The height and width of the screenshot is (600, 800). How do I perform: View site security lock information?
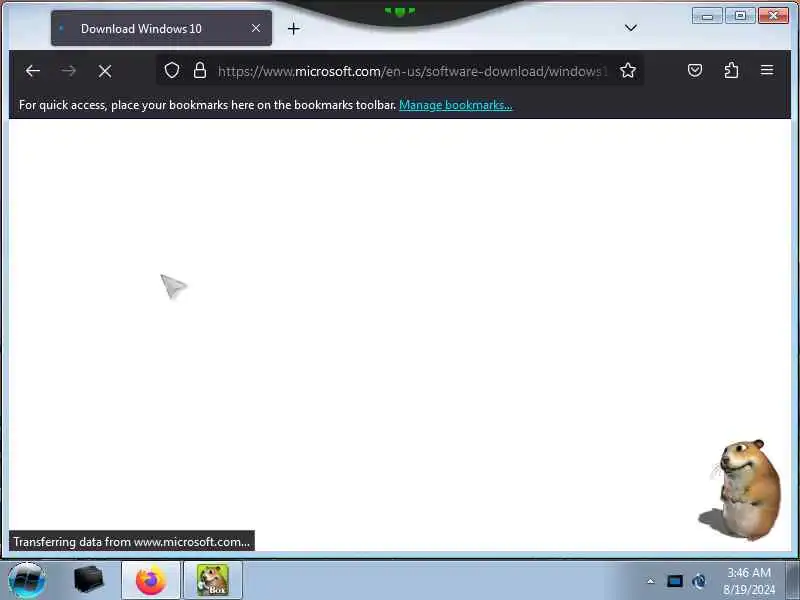pos(200,70)
